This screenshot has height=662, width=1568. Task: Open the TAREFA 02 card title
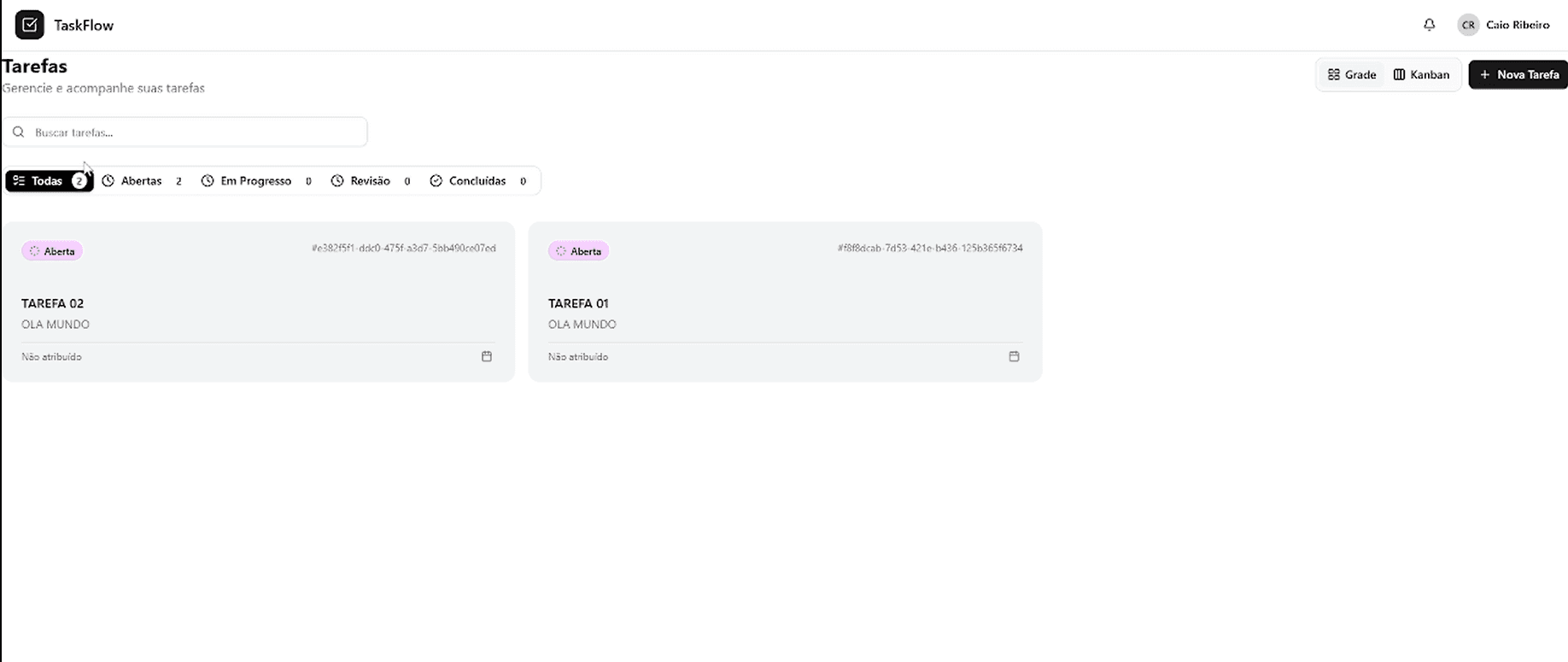pyautogui.click(x=53, y=303)
